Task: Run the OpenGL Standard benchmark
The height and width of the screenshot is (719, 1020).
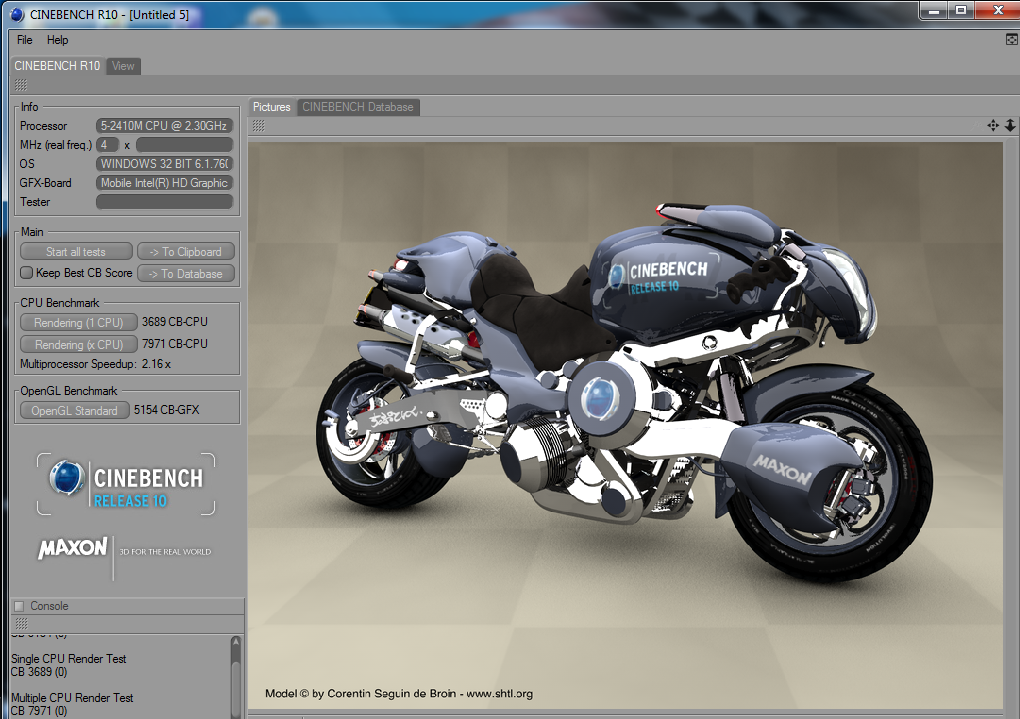Action: click(x=75, y=411)
